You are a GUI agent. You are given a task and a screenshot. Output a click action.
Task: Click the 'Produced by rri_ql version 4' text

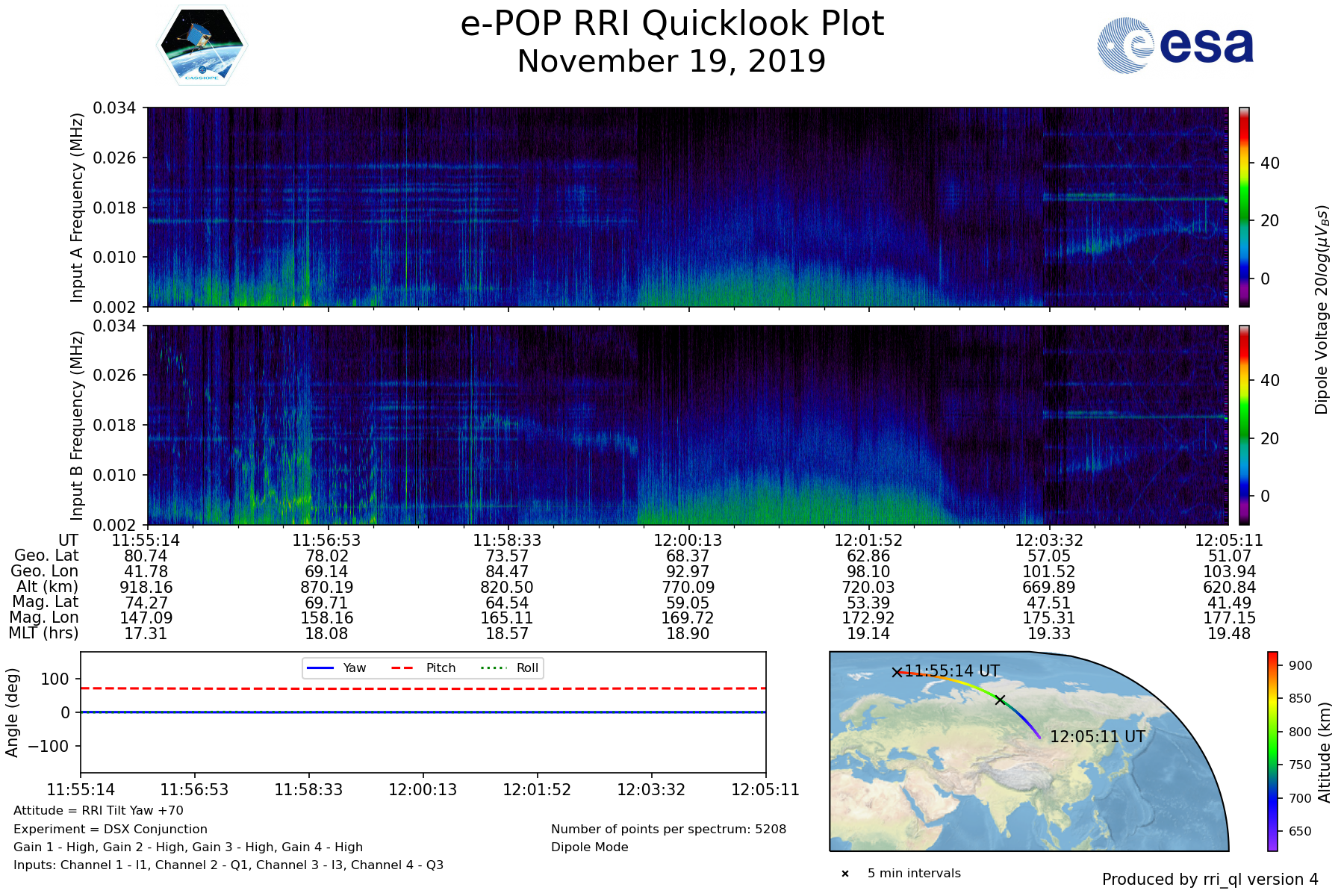pyautogui.click(x=1210, y=880)
